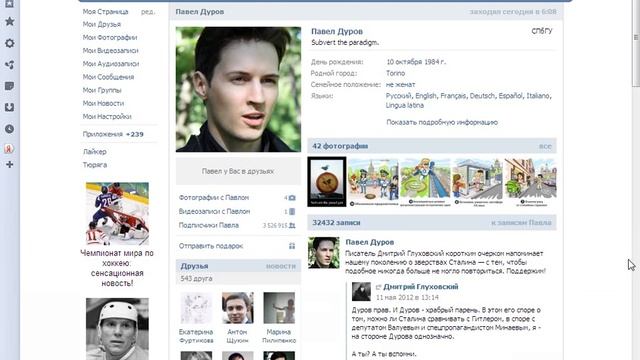Open Мои Фотографии menu item
This screenshot has height=360, width=640.
click(x=110, y=38)
